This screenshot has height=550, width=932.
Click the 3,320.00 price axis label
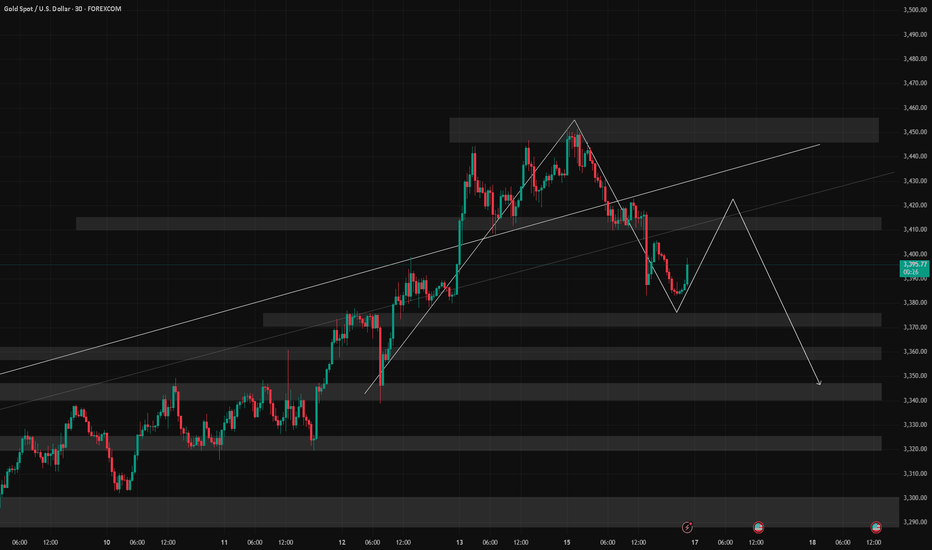click(915, 449)
